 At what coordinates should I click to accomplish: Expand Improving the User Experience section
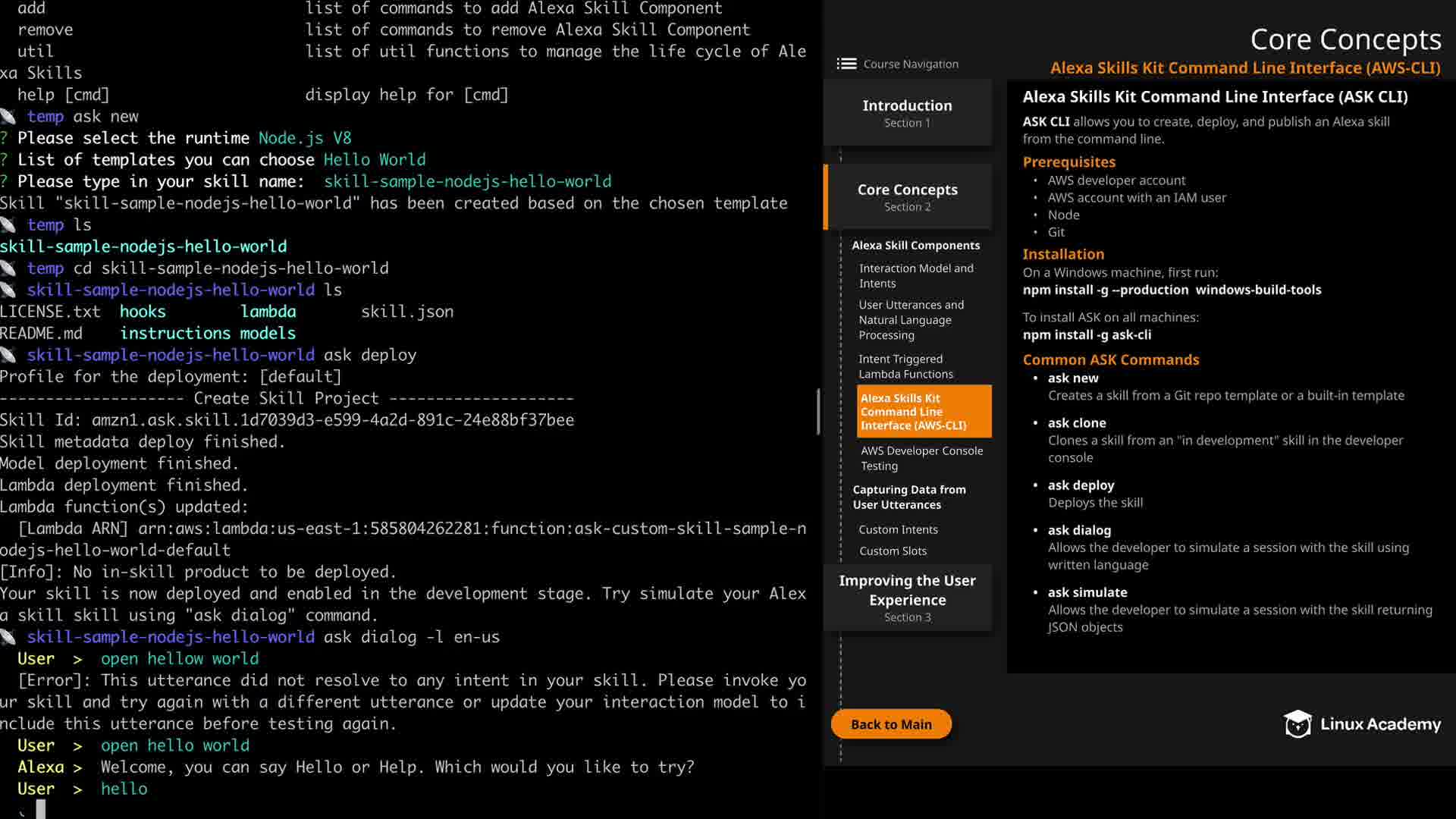(907, 598)
